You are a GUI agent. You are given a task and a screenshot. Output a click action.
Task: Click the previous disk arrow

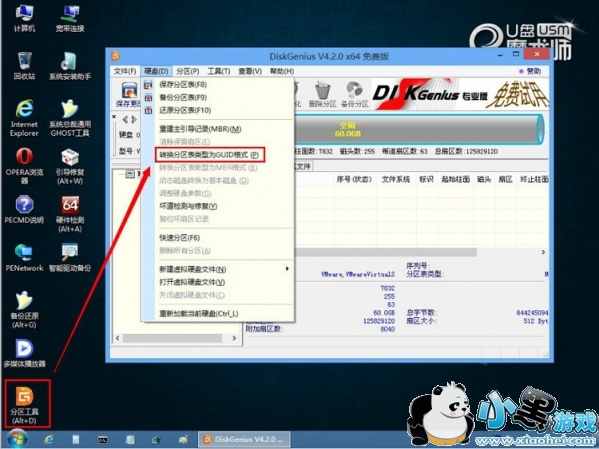pos(125,120)
